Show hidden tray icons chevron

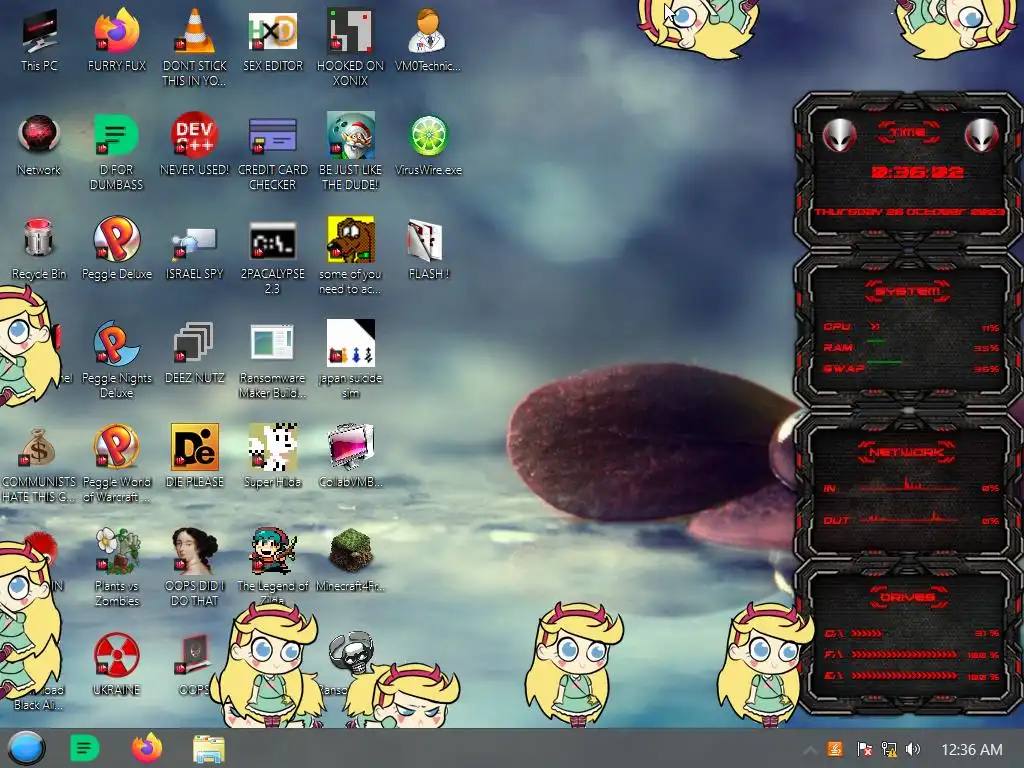coord(810,750)
